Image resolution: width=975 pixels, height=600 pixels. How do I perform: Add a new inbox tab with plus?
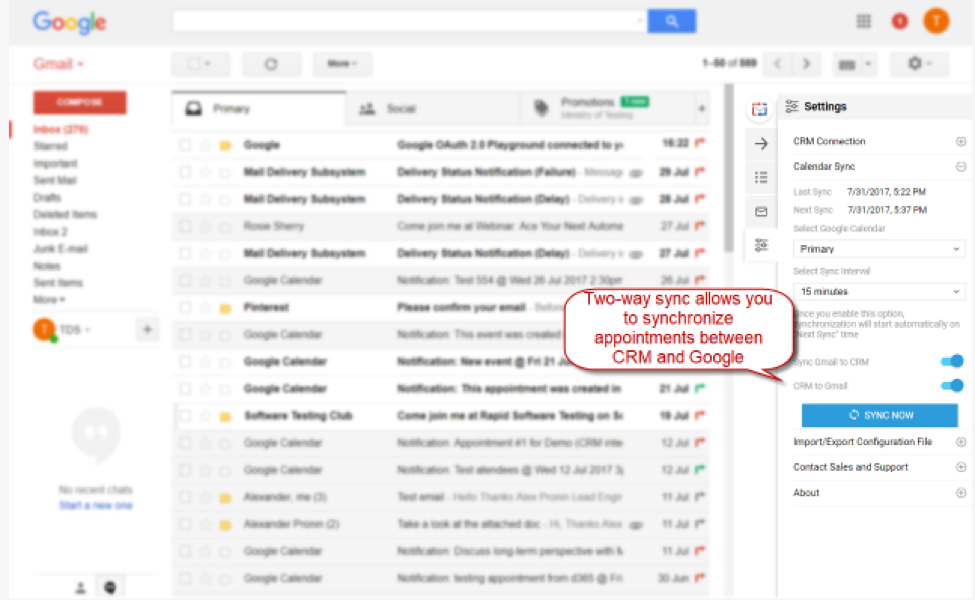click(x=701, y=109)
